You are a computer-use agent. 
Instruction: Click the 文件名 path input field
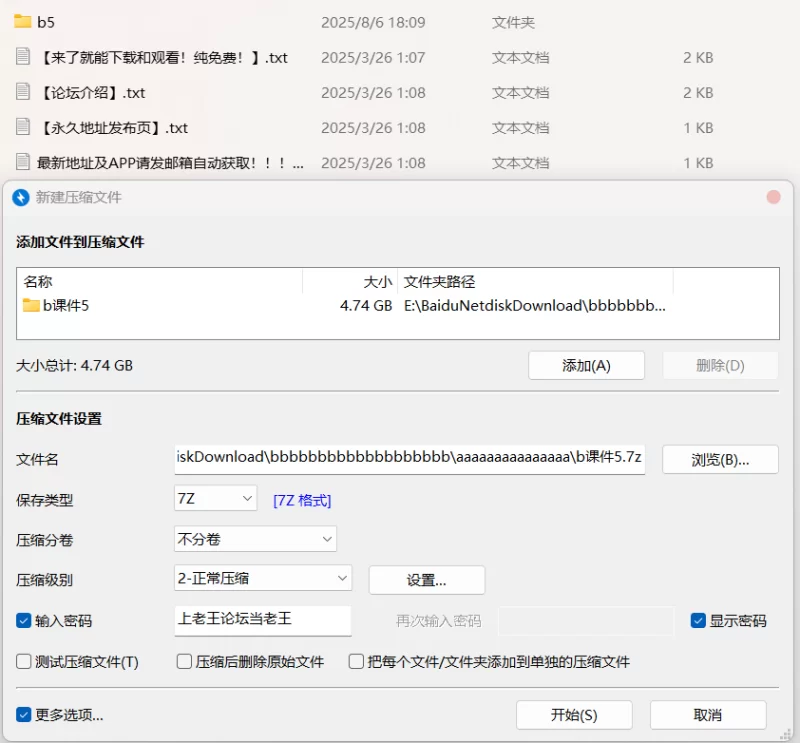410,458
